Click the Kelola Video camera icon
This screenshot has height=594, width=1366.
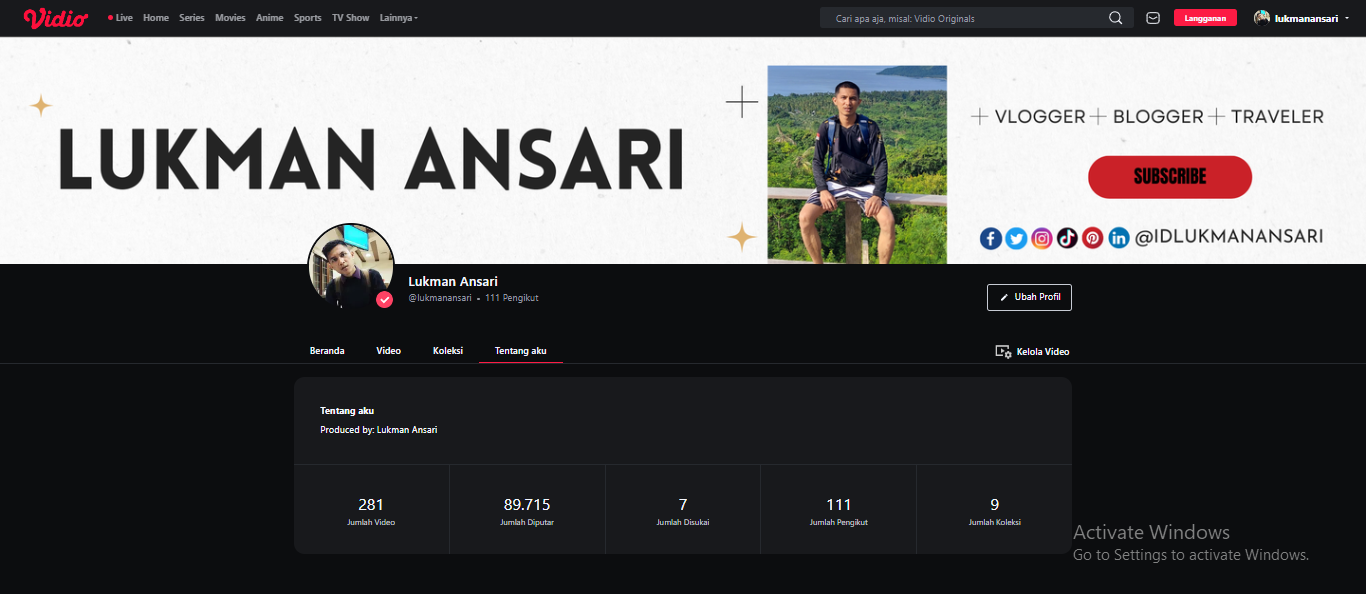coord(1003,351)
